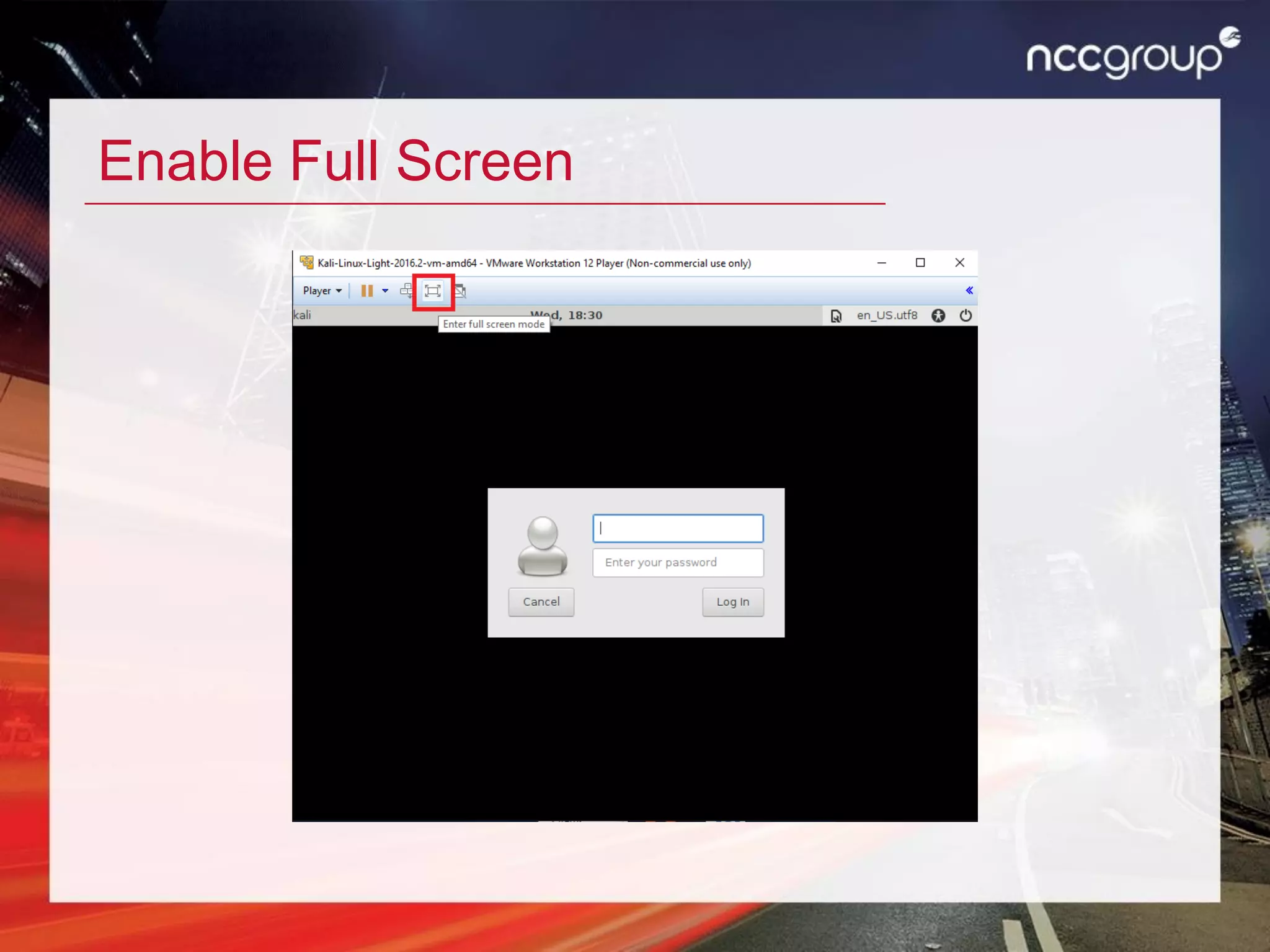Expand the power options dropdown arrow
1270x952 pixels.
pyautogui.click(x=385, y=291)
